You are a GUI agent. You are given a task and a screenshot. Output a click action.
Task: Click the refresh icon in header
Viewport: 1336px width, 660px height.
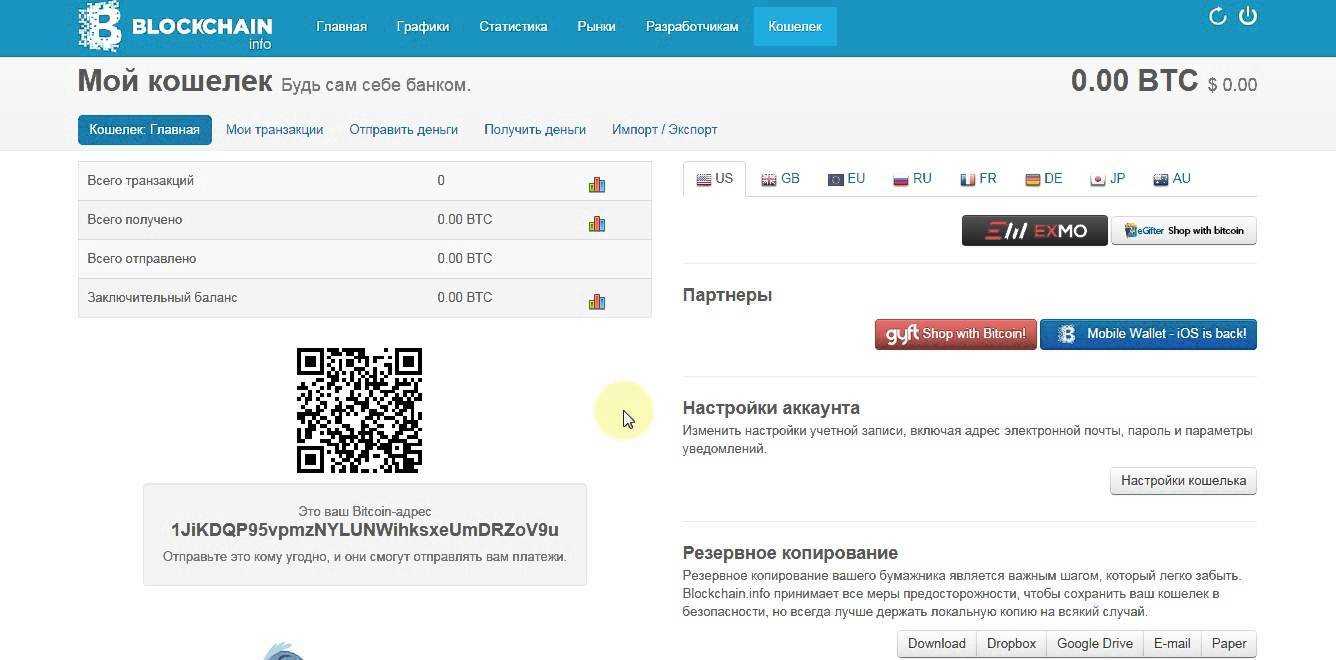[1217, 16]
